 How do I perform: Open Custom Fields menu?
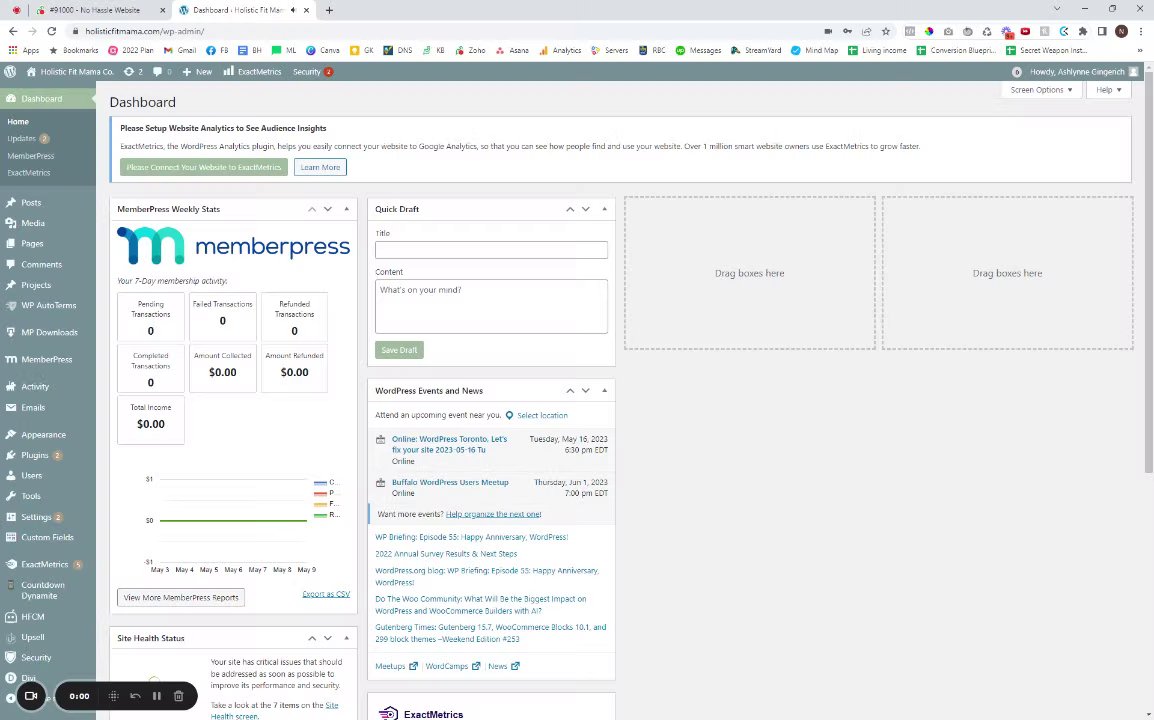pos(47,537)
